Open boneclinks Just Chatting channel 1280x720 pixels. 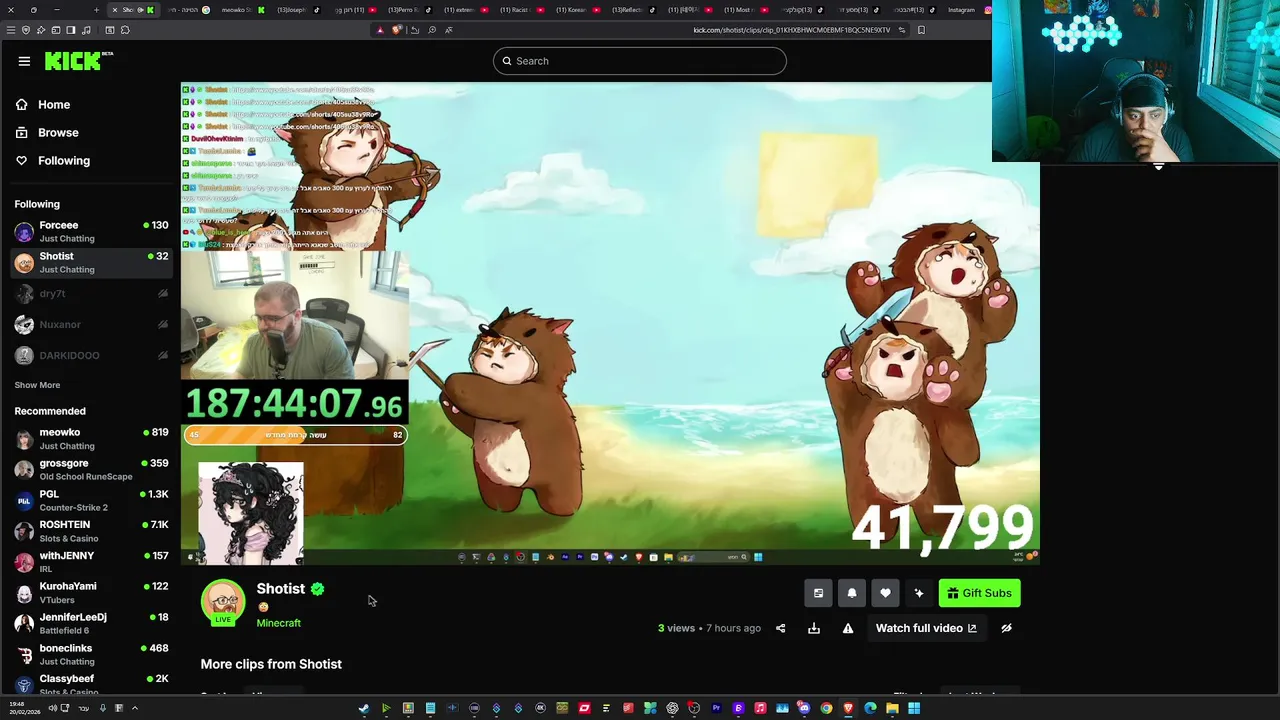pyautogui.click(x=91, y=654)
